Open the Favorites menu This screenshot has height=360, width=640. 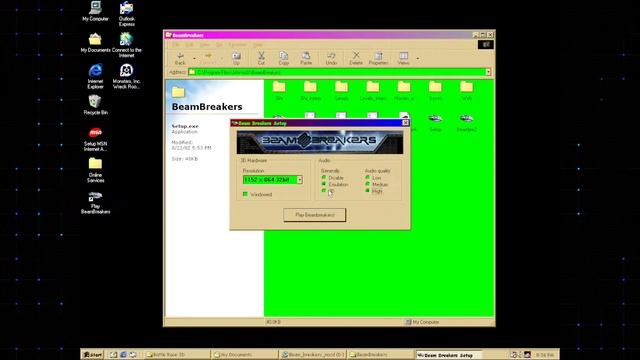[x=238, y=44]
